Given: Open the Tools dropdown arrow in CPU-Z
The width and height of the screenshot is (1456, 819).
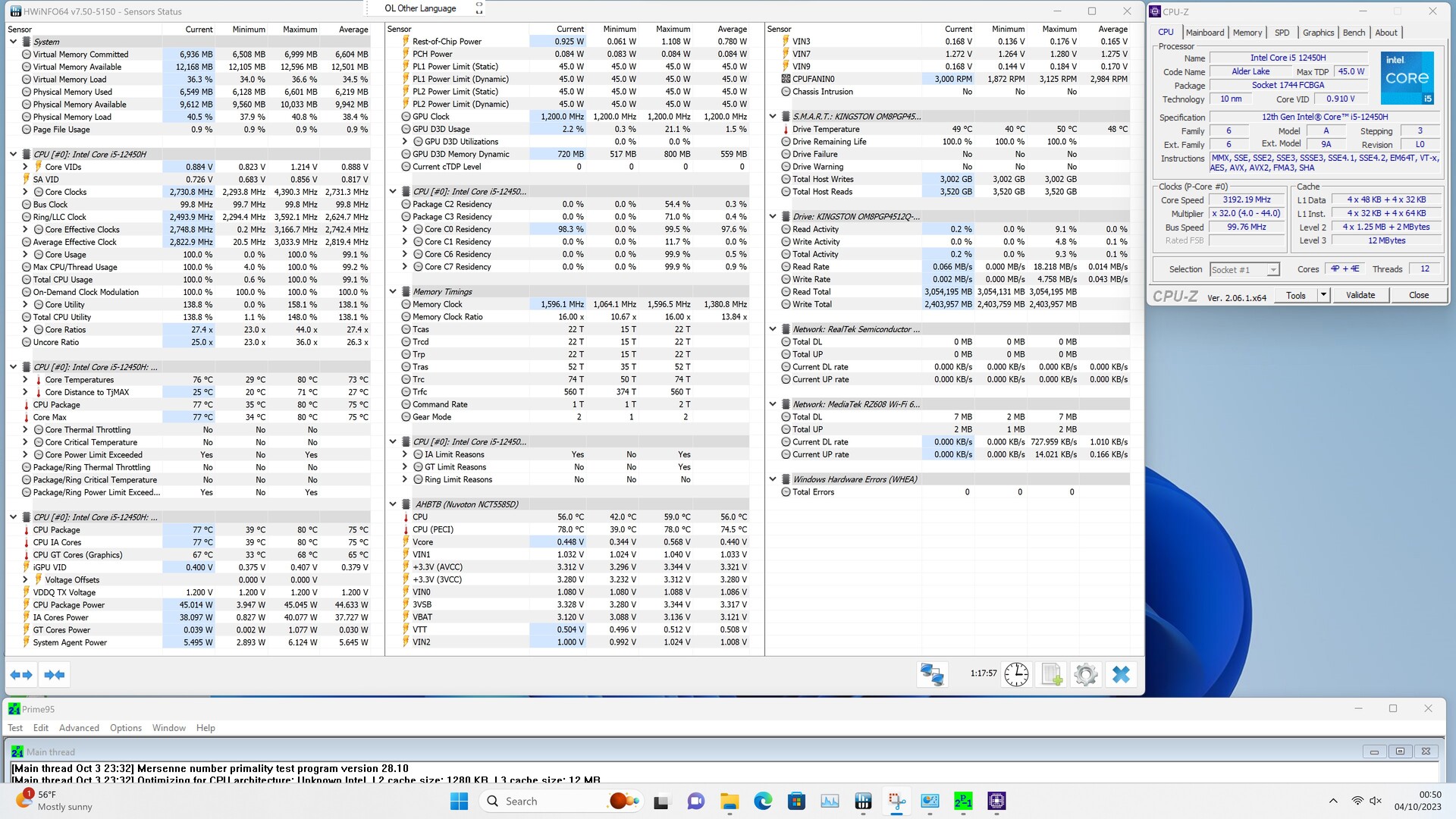Looking at the screenshot, I should (x=1323, y=295).
